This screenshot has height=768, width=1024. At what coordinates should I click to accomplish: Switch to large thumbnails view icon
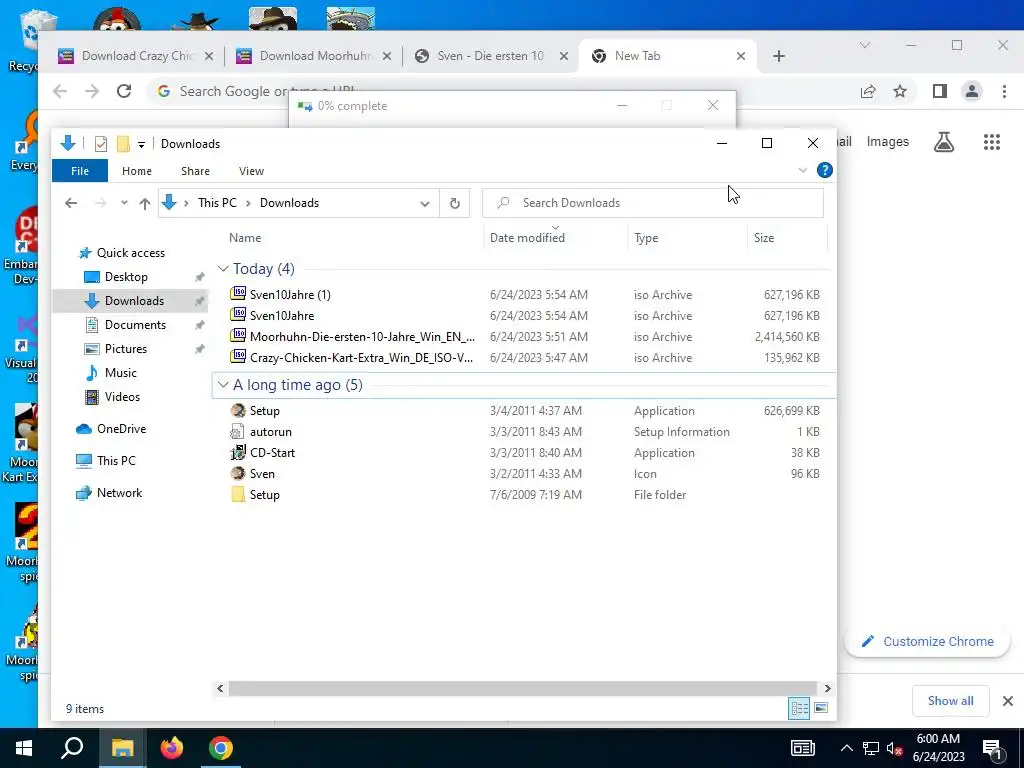pos(822,709)
